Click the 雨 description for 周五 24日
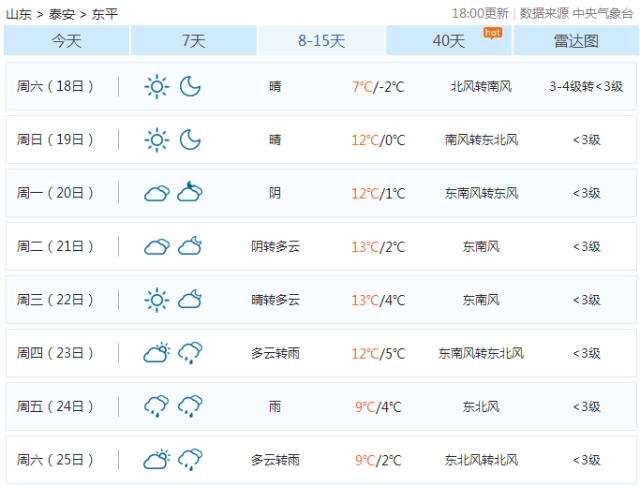The image size is (640, 486). pyautogui.click(x=275, y=406)
